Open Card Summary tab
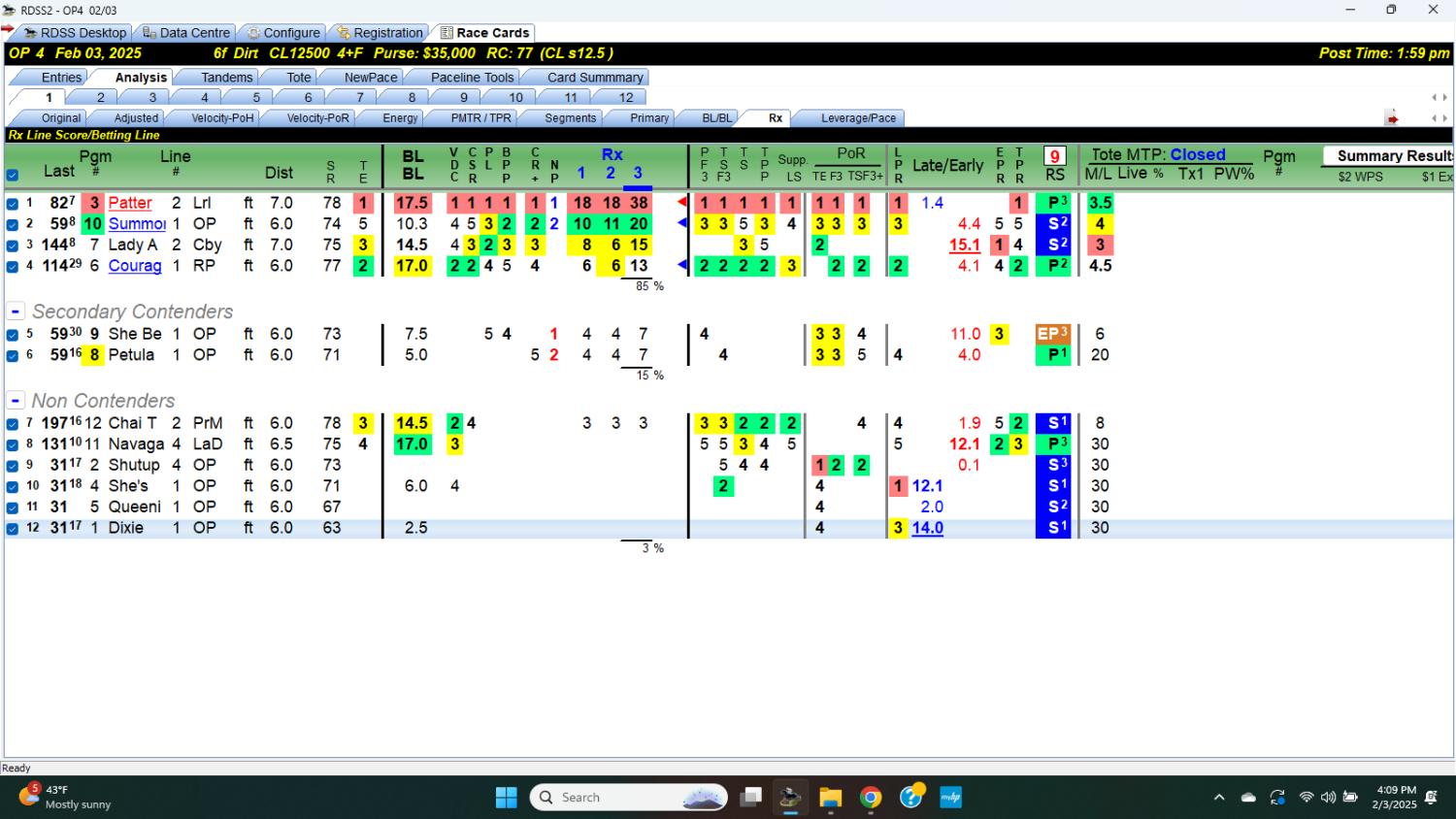The width and height of the screenshot is (1456, 819). point(595,77)
